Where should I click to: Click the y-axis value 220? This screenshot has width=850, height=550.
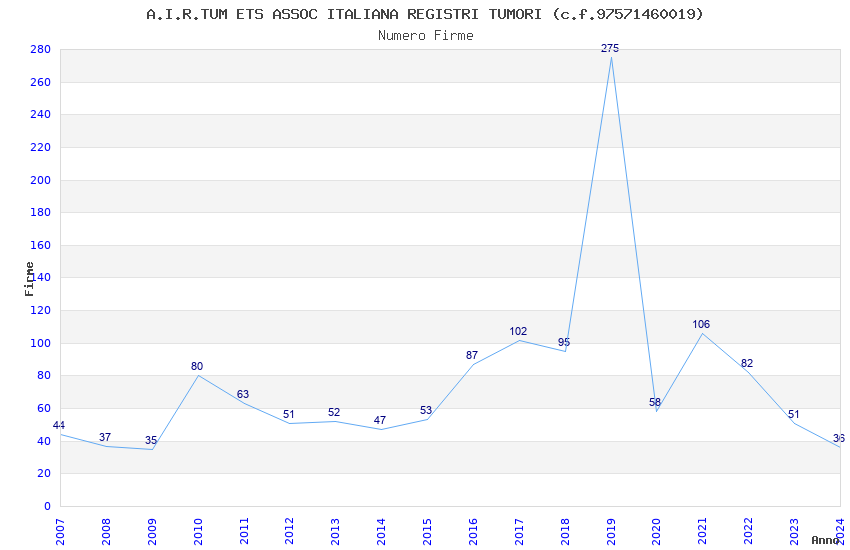point(41,147)
